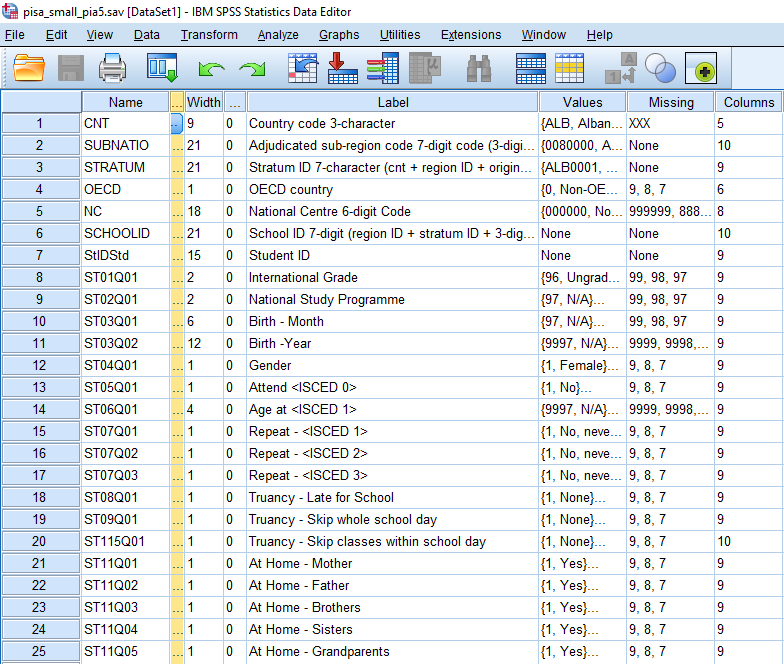The height and width of the screenshot is (664, 784).
Task: Click variable name STRATUM
Action: coord(114,168)
